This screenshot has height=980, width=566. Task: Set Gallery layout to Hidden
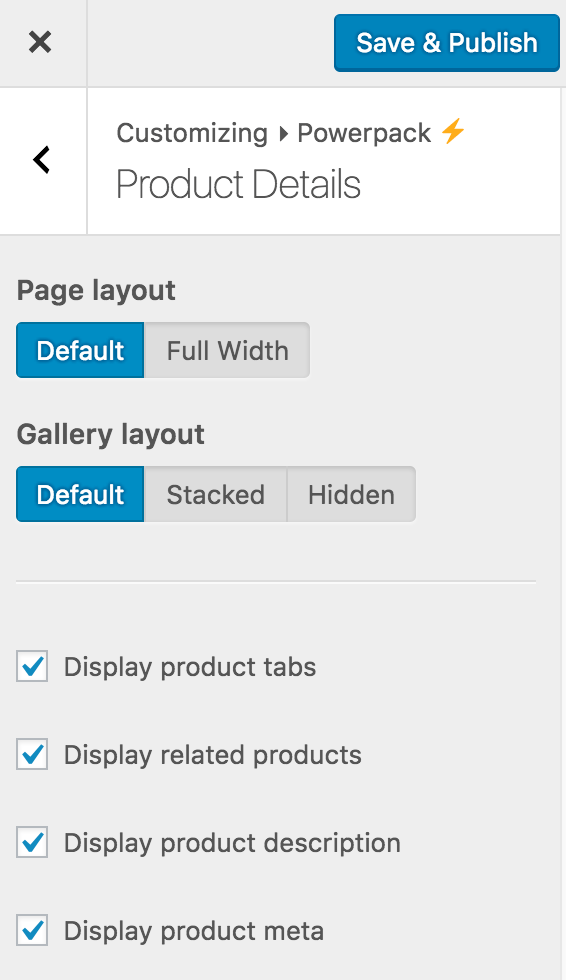point(351,494)
